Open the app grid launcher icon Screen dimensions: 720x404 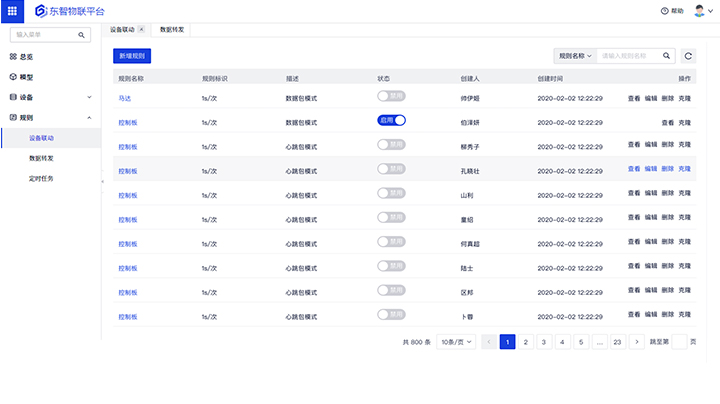[x=12, y=10]
